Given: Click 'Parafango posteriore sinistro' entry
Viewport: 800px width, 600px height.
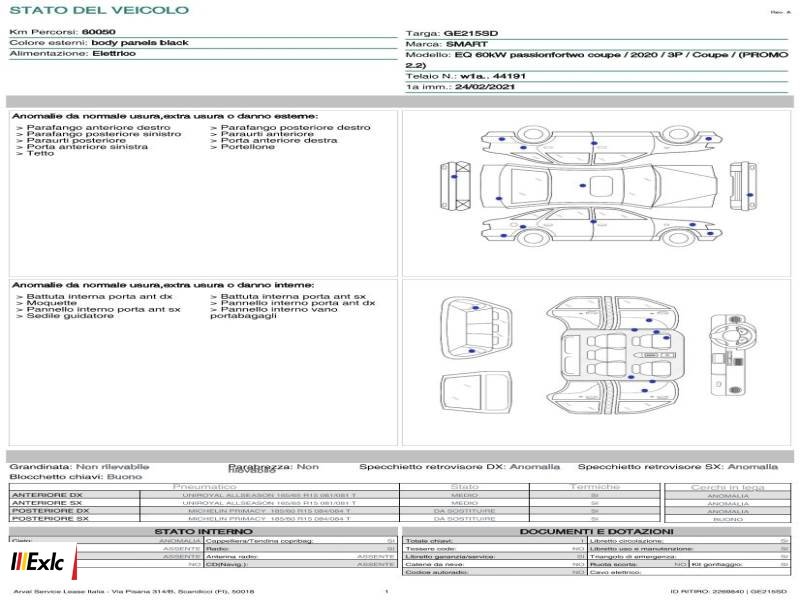Looking at the screenshot, I should click(104, 134).
